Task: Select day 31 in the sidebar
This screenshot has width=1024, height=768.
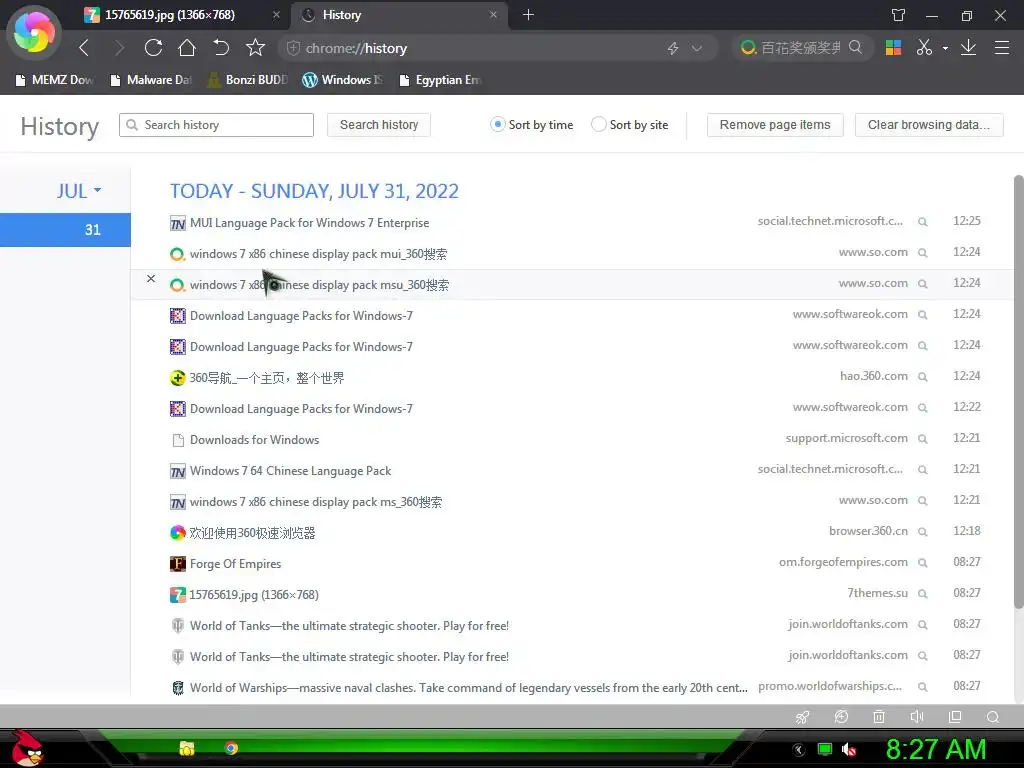Action: (65, 230)
